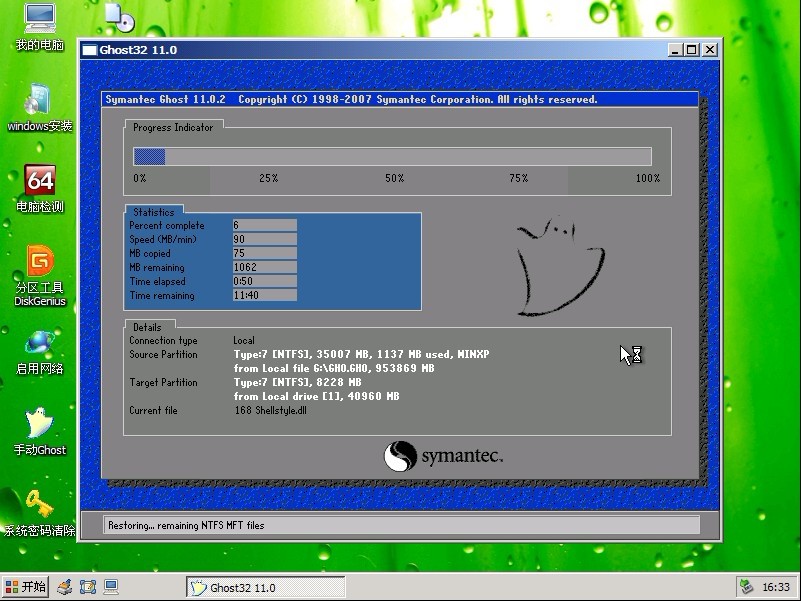Click the edit quick launch icon on taskbar
The width and height of the screenshot is (801, 601).
coord(88,587)
